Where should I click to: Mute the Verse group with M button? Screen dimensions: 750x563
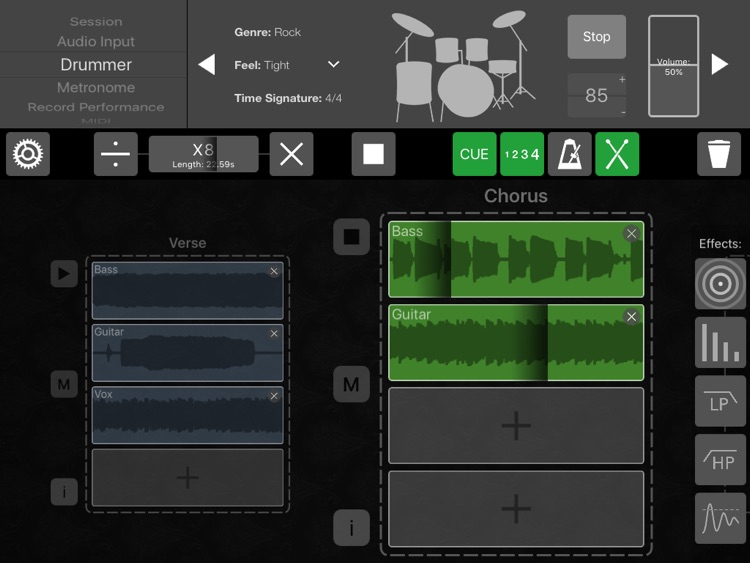click(x=64, y=384)
